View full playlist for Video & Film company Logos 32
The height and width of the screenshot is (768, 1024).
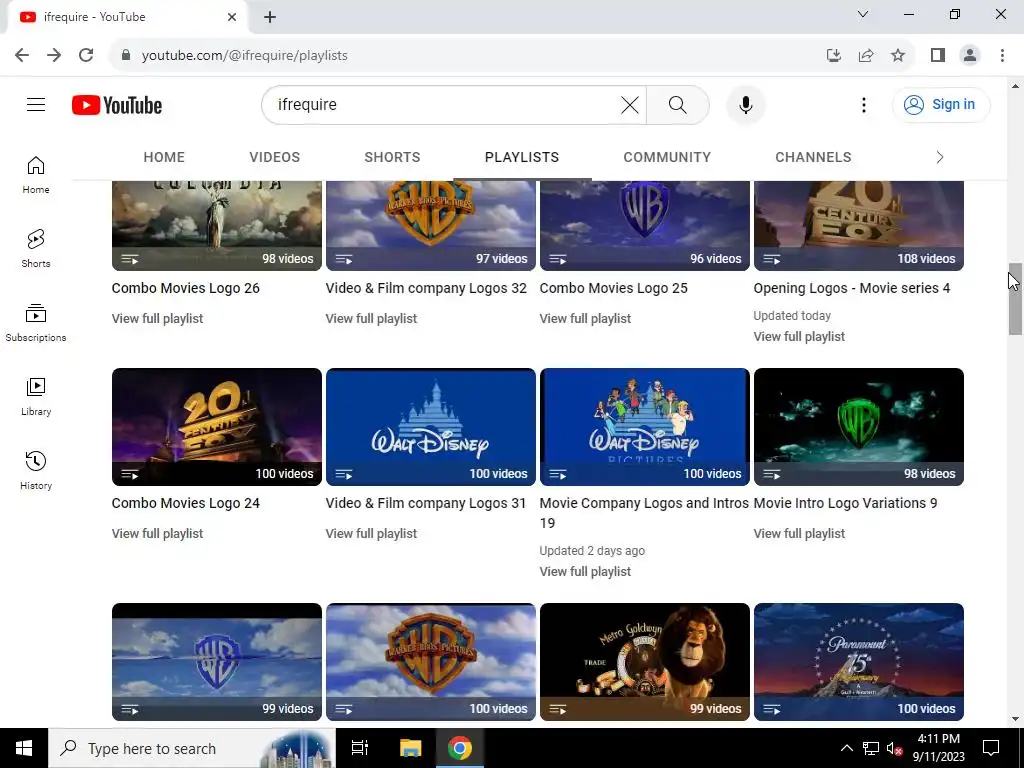[x=371, y=318]
